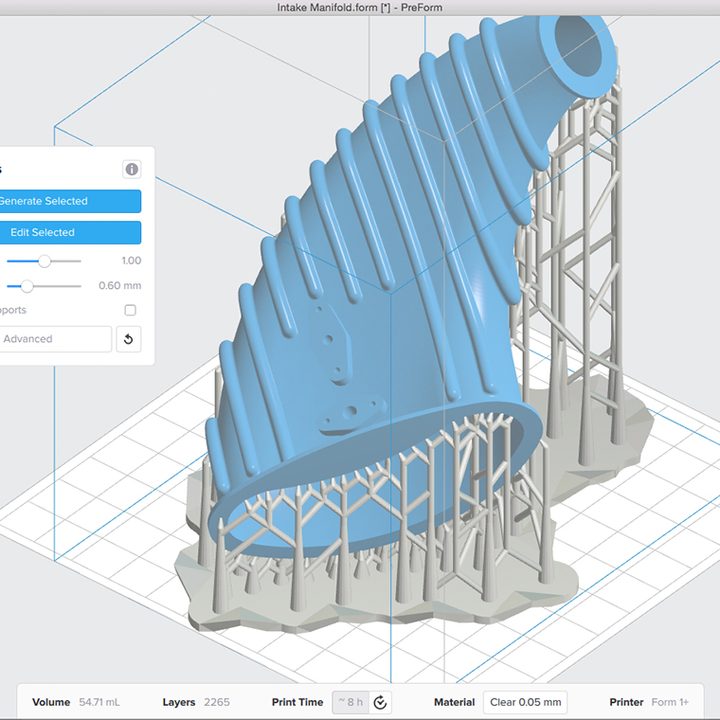Click the 0.60 mm point size value
Screen dimensions: 720x720
coord(120,286)
